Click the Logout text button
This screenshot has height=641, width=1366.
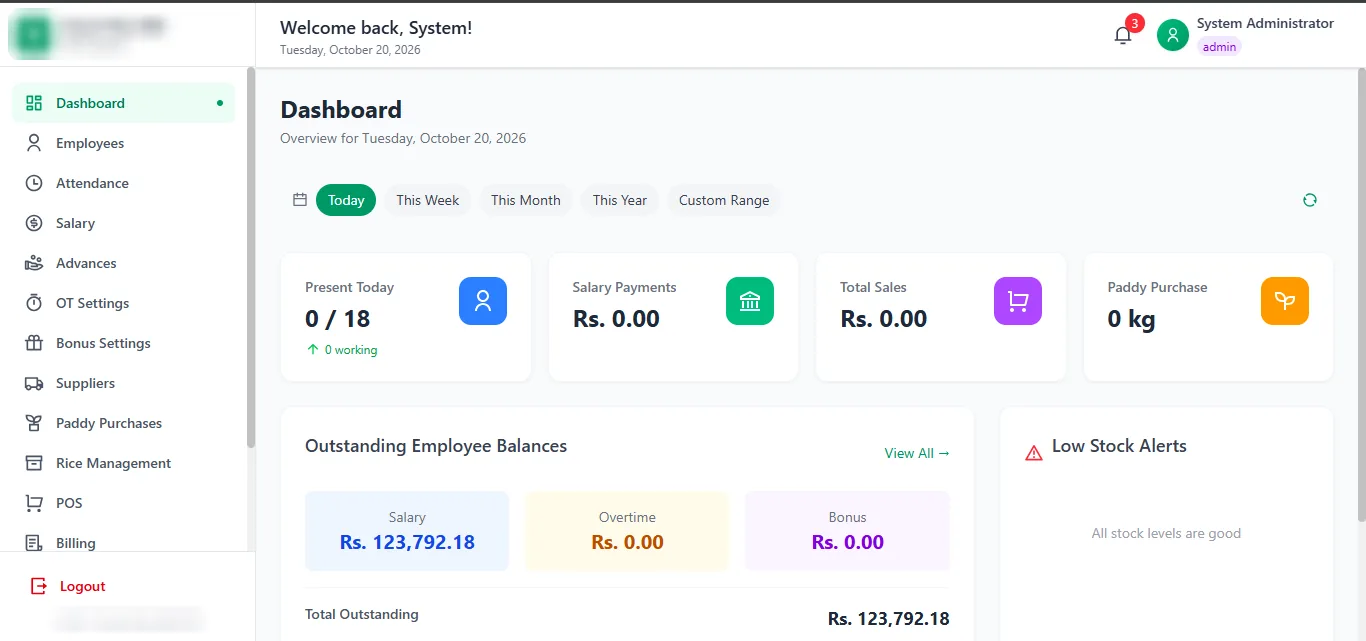82,586
